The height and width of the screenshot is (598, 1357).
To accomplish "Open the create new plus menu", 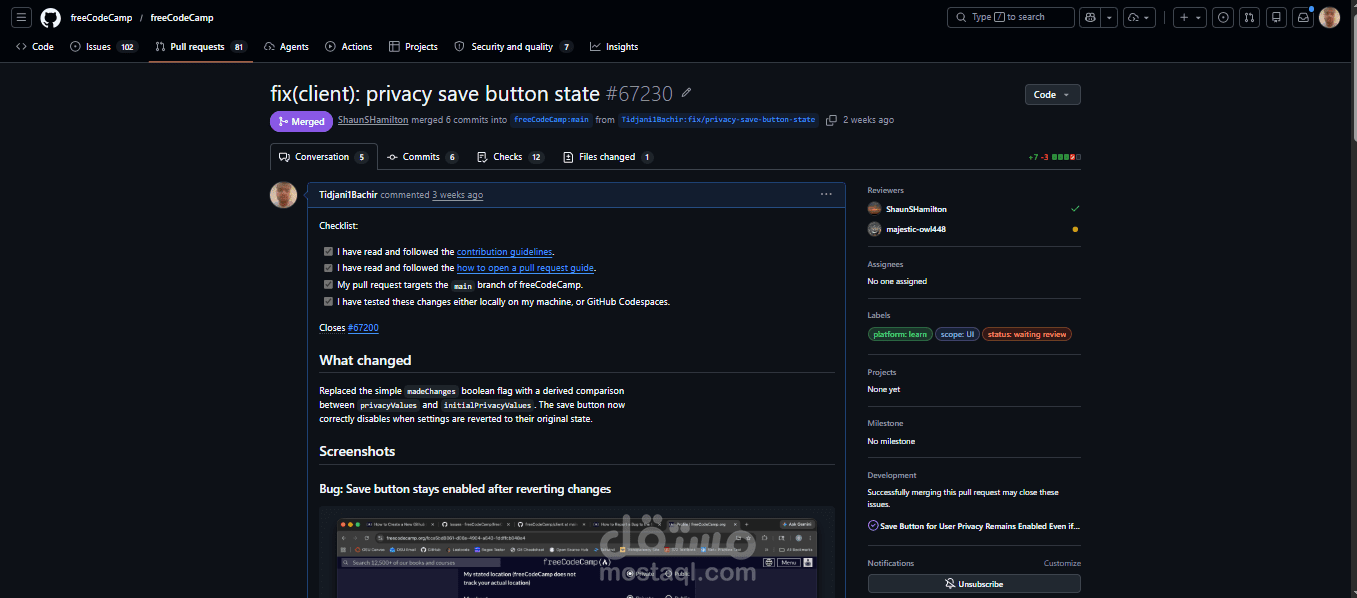I will (1189, 17).
